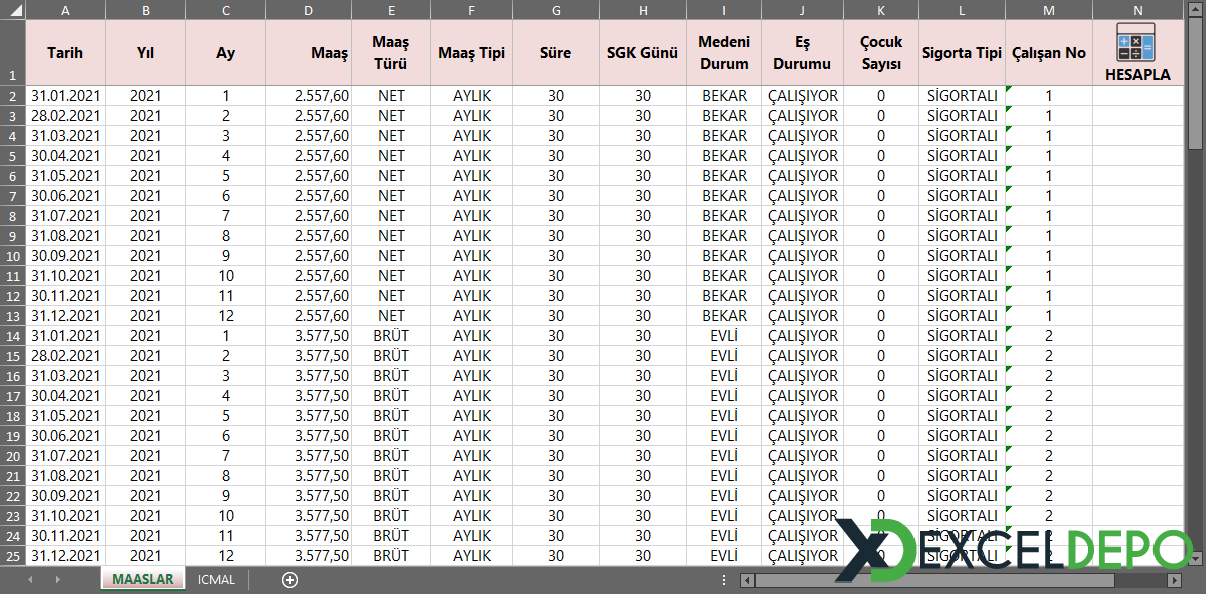Image resolution: width=1206 pixels, height=594 pixels.
Task: Click horizontal scrollbar left arrow
Action: [x=746, y=580]
